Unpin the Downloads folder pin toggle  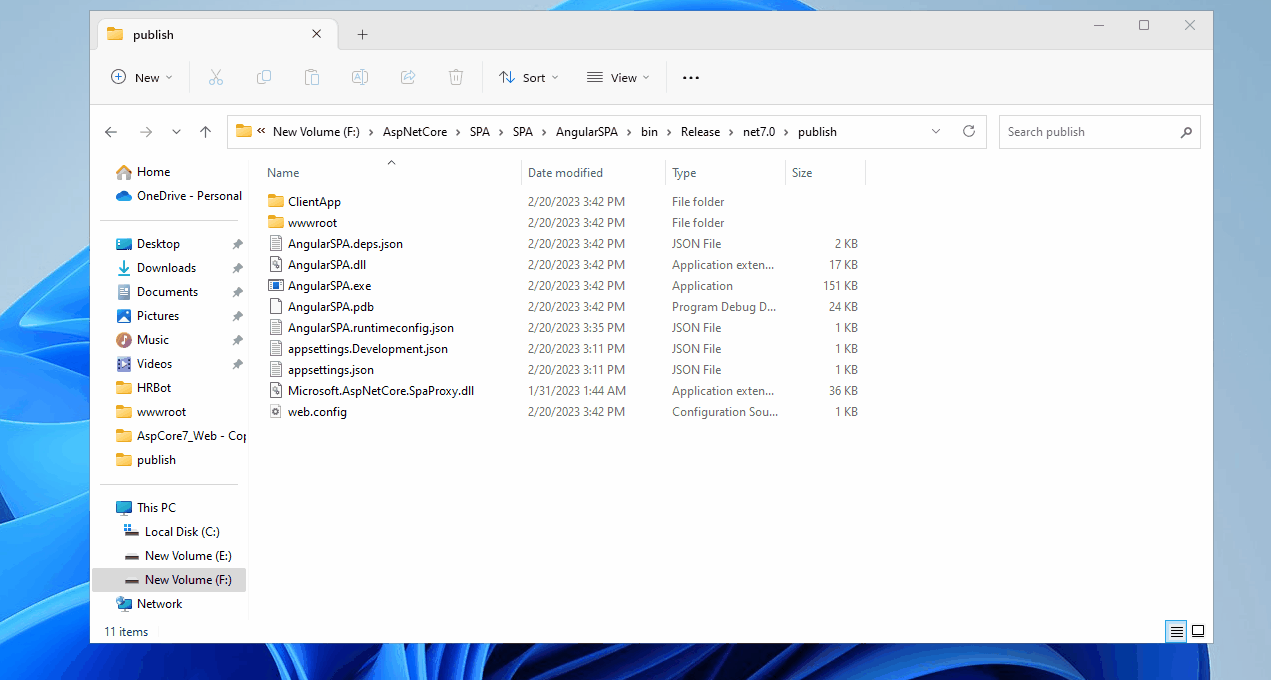[237, 267]
